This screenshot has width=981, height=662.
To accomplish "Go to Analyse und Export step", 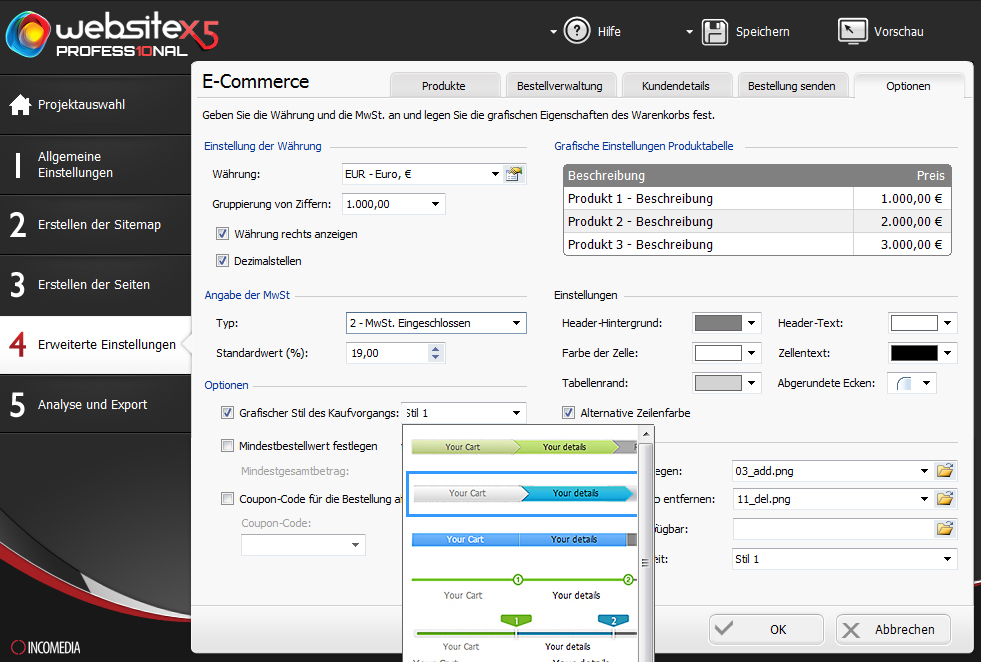I will [x=95, y=405].
